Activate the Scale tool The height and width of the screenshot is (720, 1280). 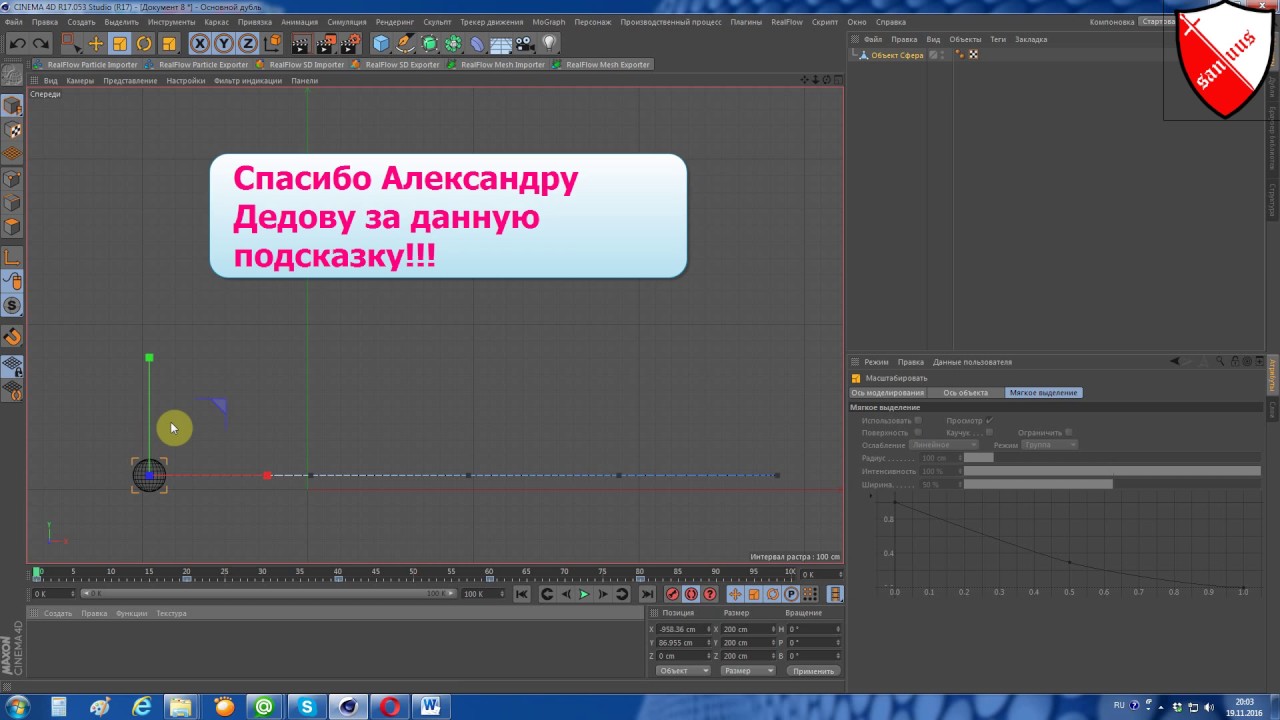point(119,43)
